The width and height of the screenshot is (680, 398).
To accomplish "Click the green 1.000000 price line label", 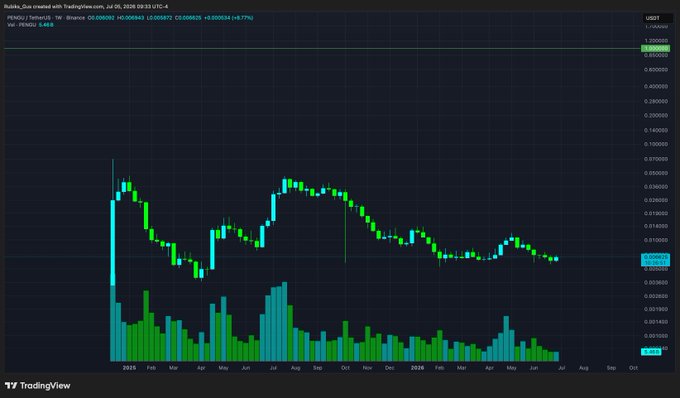I will coord(655,49).
